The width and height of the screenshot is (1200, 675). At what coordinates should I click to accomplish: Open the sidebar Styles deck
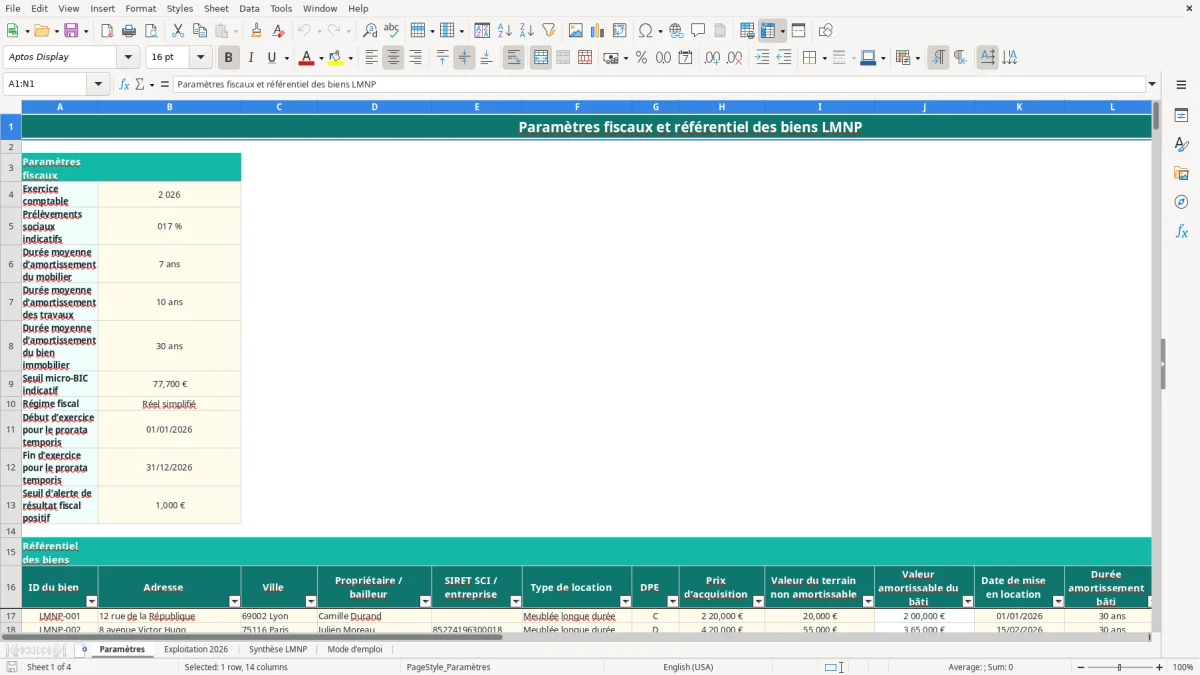tap(1181, 145)
